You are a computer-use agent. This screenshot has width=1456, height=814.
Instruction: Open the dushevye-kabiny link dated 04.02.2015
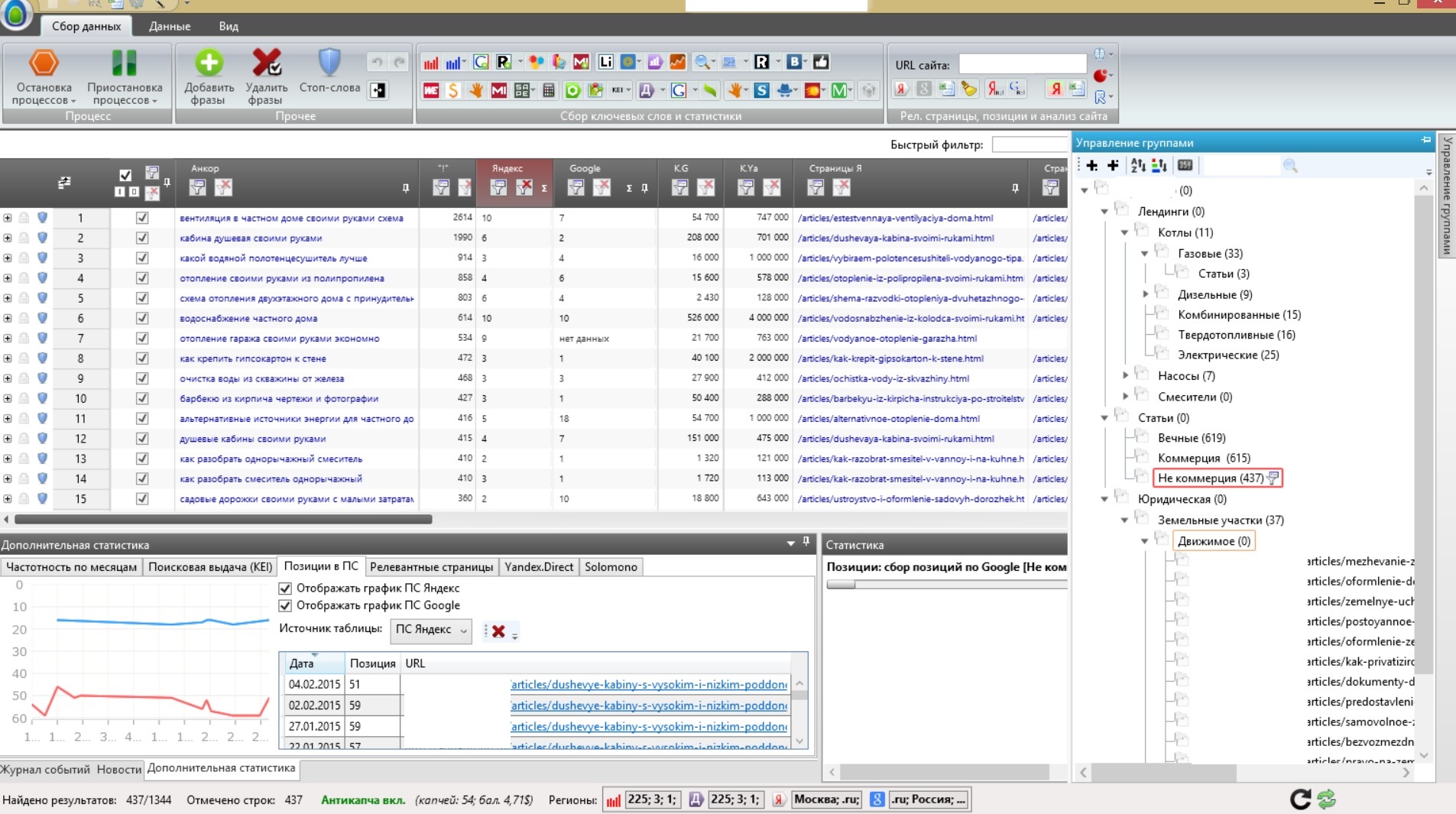pos(648,685)
